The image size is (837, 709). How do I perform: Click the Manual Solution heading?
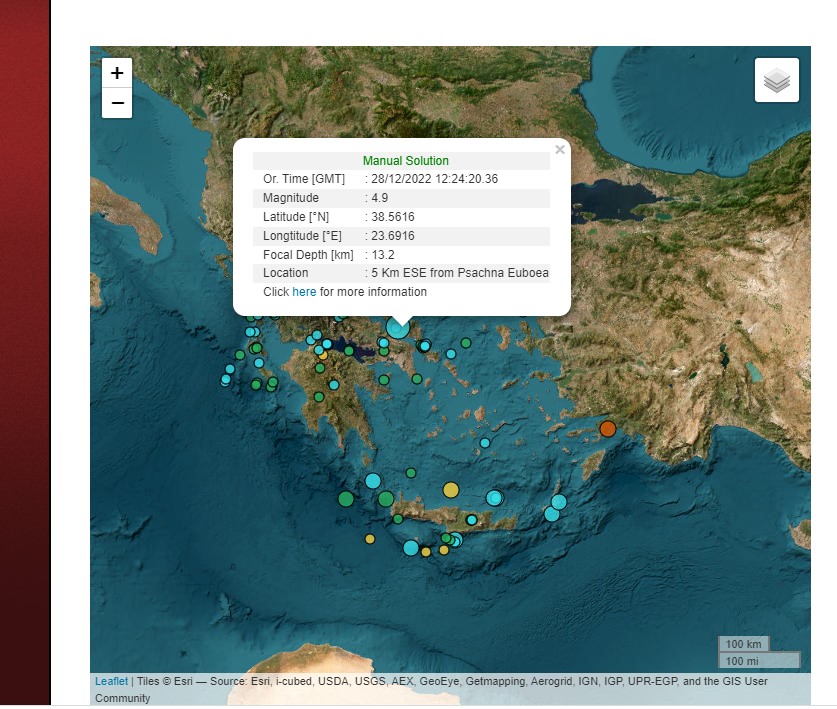coord(406,161)
